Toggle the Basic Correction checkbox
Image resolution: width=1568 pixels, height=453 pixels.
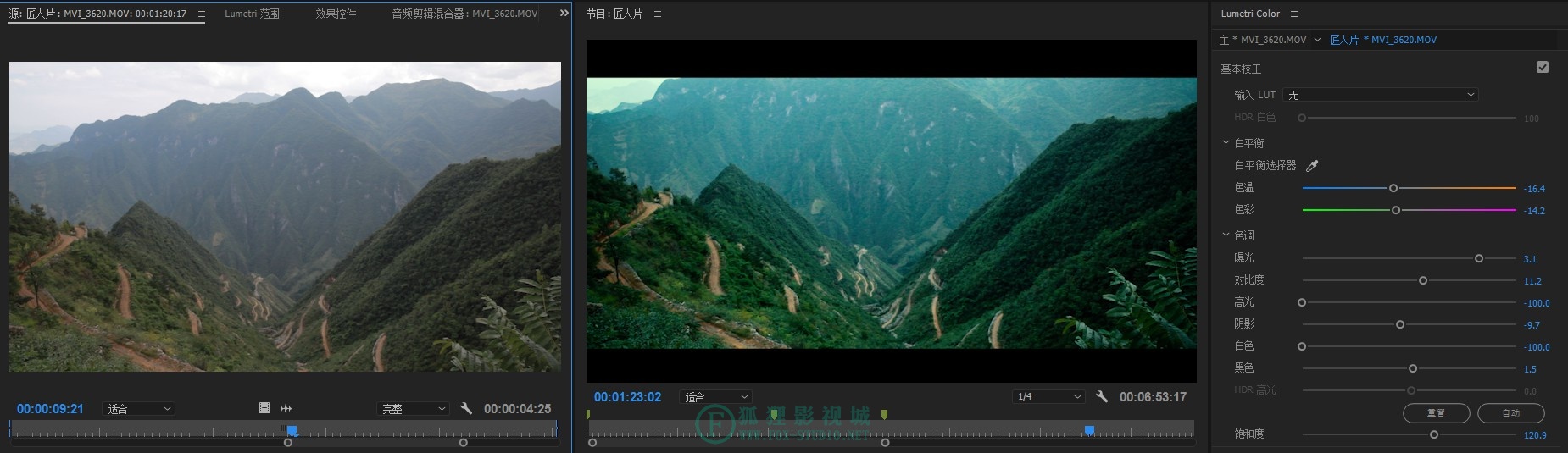pyautogui.click(x=1543, y=67)
